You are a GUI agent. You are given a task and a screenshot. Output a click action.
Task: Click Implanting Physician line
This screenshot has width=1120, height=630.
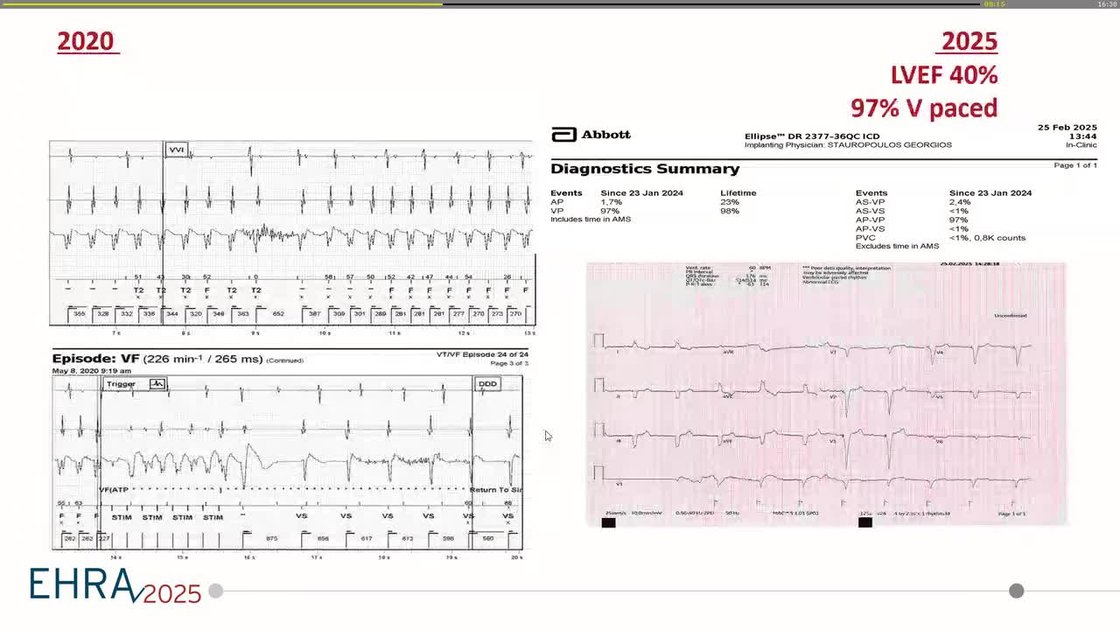pos(848,145)
